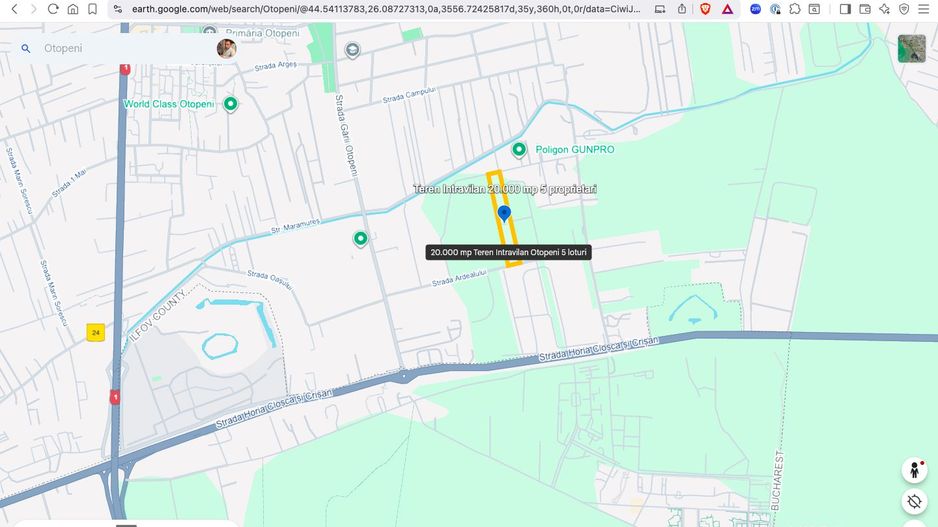Click the browser forward arrow
This screenshot has height=527, width=938.
click(34, 9)
